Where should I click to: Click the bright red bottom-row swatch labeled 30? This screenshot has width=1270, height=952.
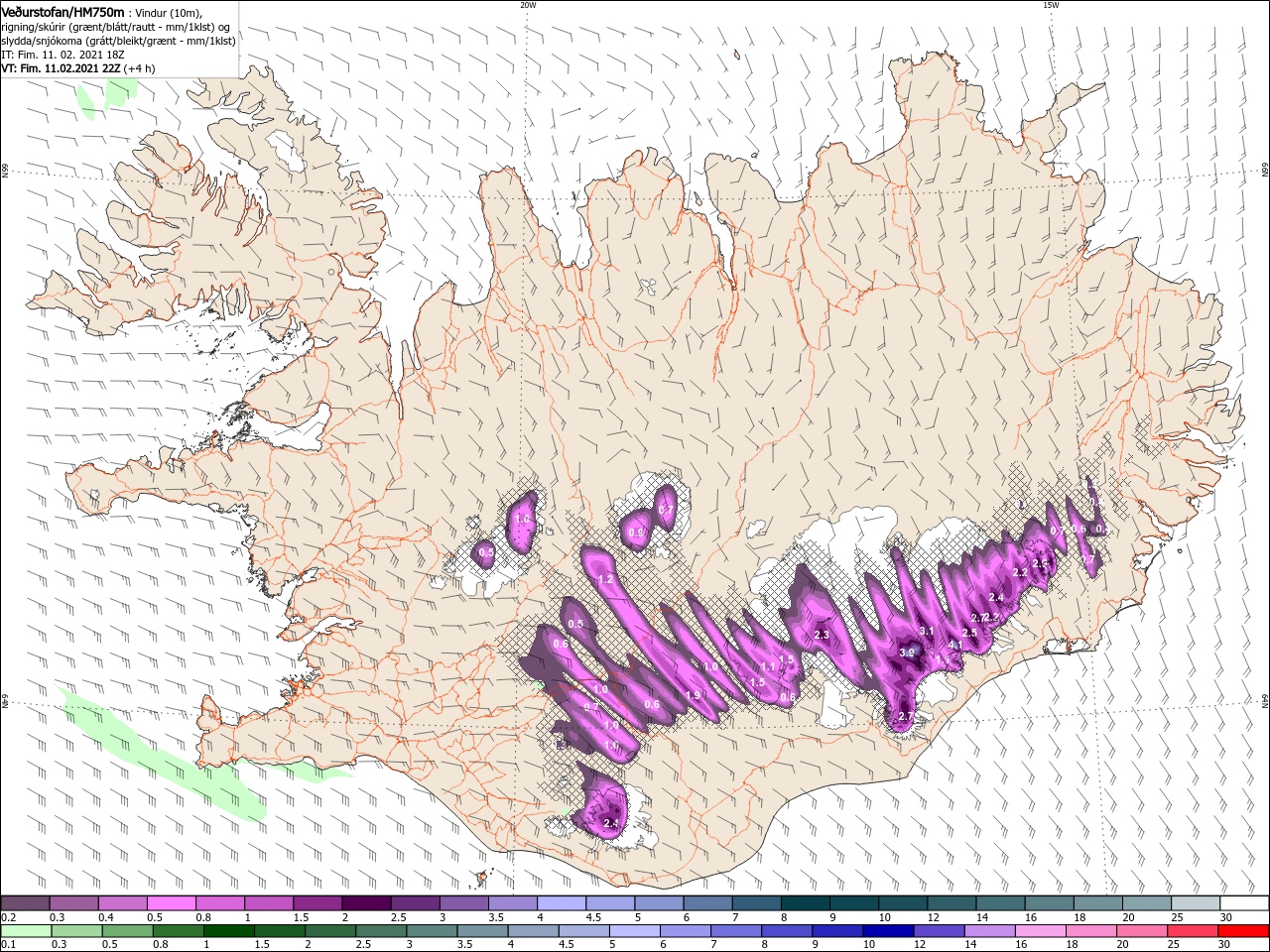1243,931
